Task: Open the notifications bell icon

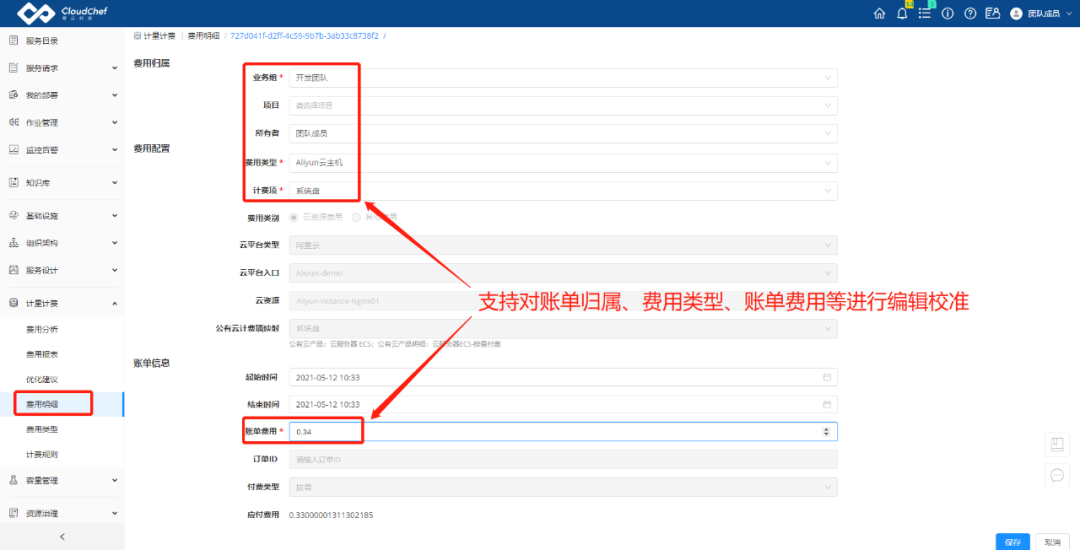Action: coord(902,14)
